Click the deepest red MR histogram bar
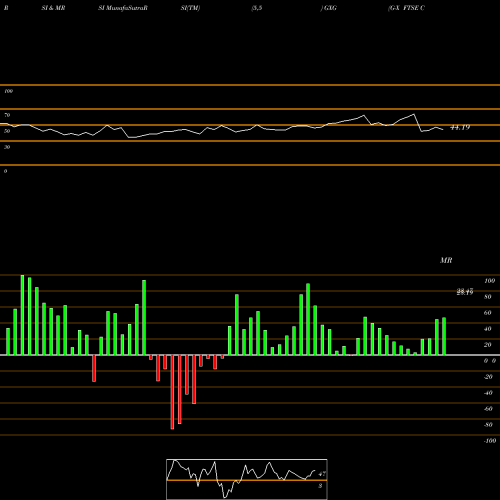500x500 pixels. pos(172,392)
